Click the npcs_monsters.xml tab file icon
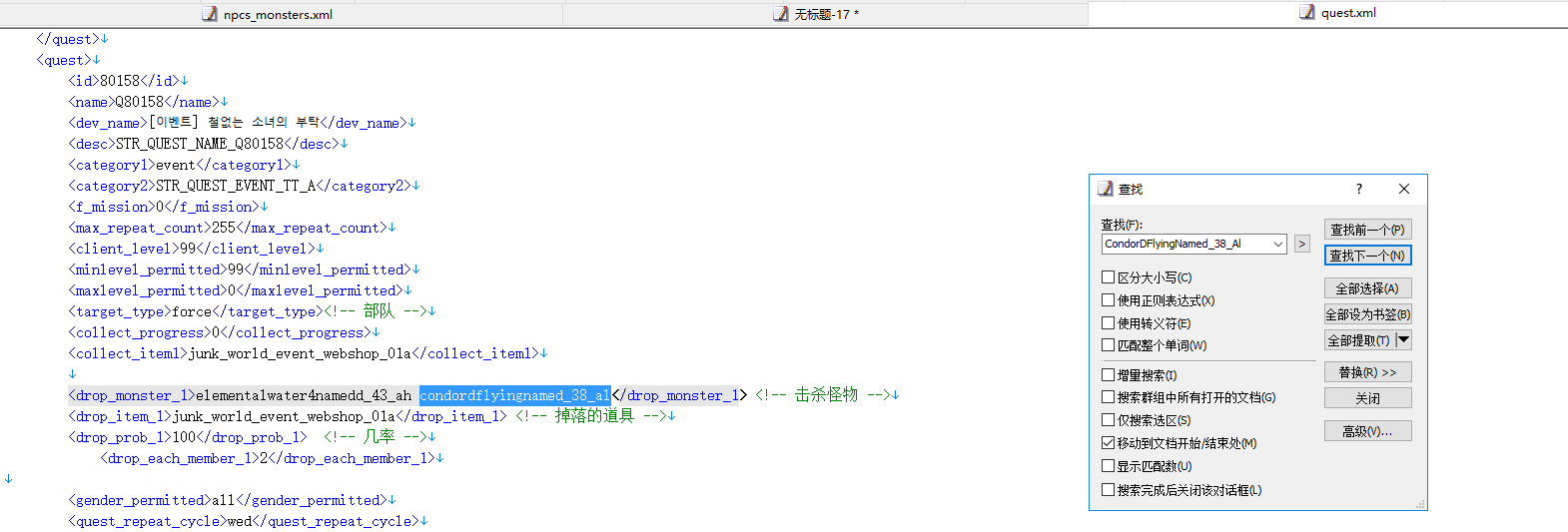This screenshot has width=1568, height=532. pyautogui.click(x=210, y=14)
